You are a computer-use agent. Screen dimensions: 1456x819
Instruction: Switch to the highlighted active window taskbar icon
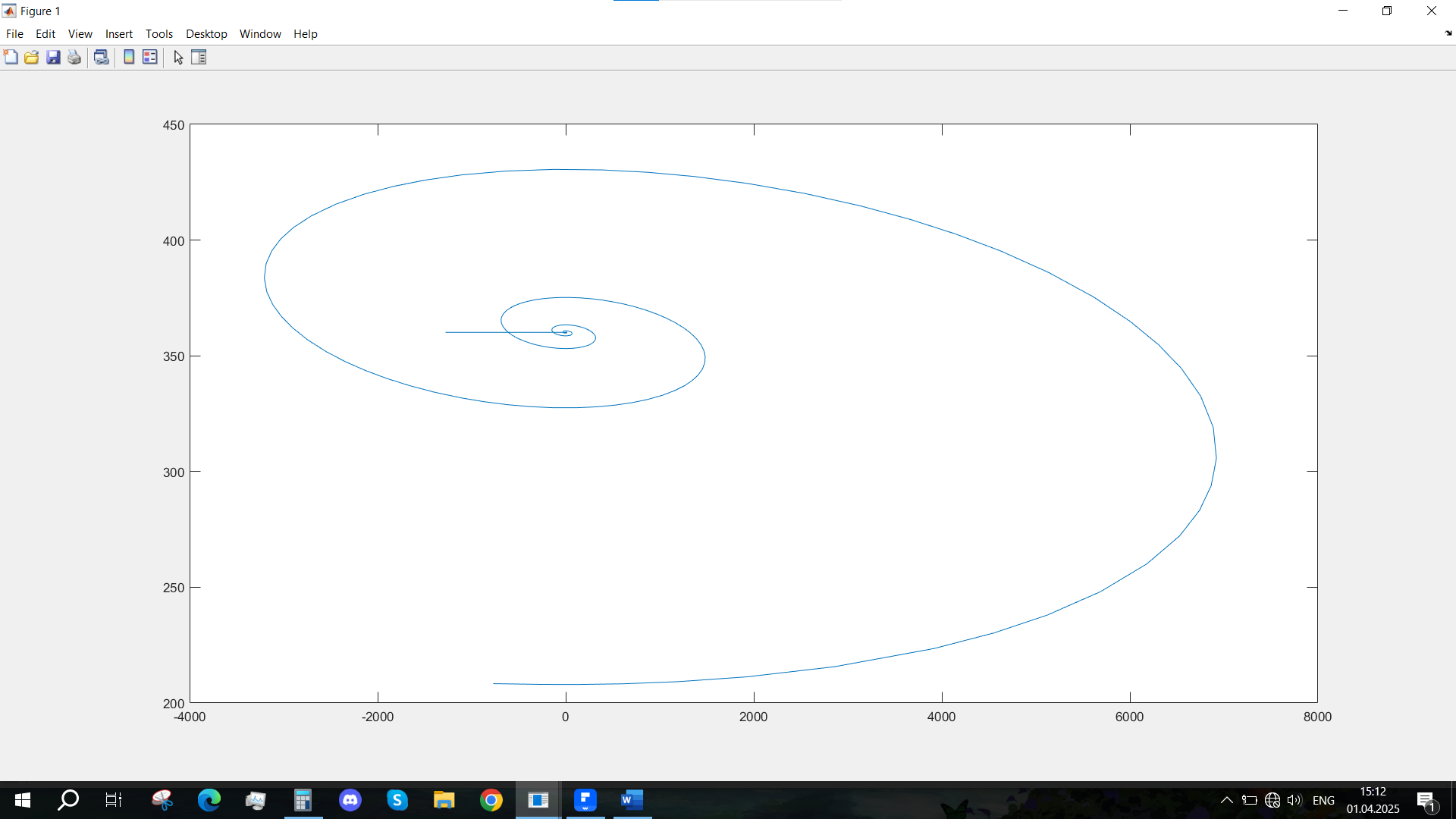coord(538,800)
